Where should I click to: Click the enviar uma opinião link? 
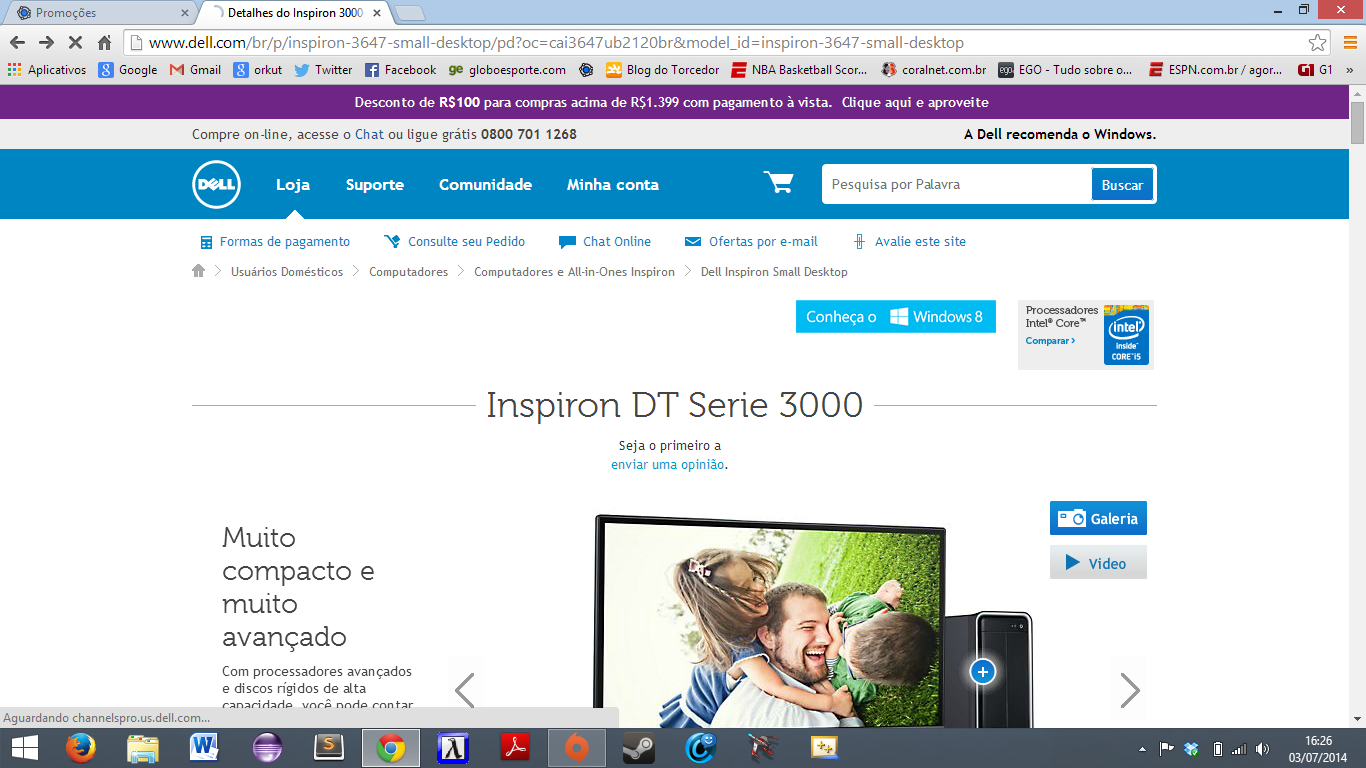(667, 464)
